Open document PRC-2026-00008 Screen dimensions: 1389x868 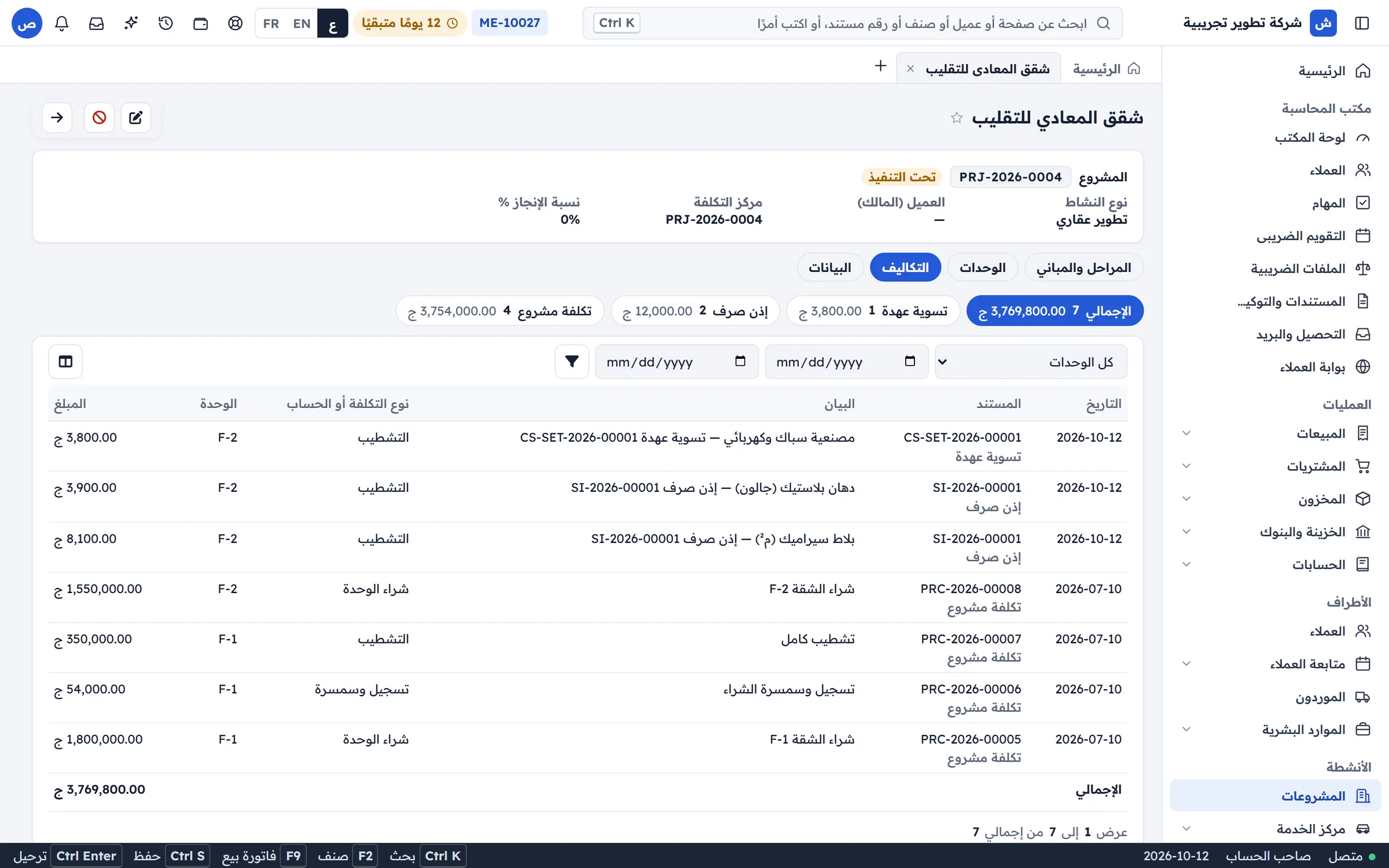click(971, 589)
